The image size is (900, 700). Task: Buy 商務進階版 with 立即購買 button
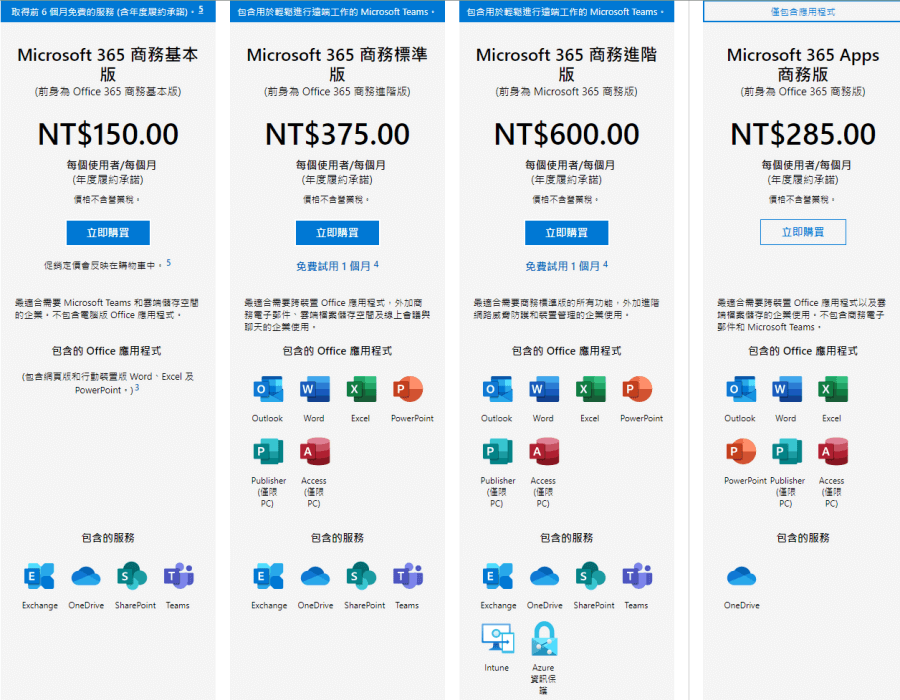point(567,232)
